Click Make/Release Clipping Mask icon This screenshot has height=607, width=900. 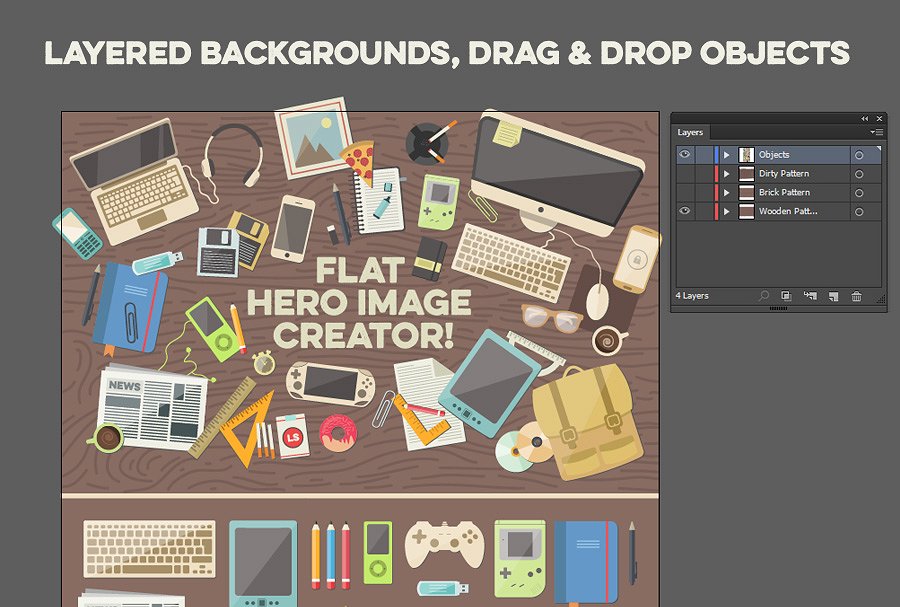pyautogui.click(x=786, y=296)
